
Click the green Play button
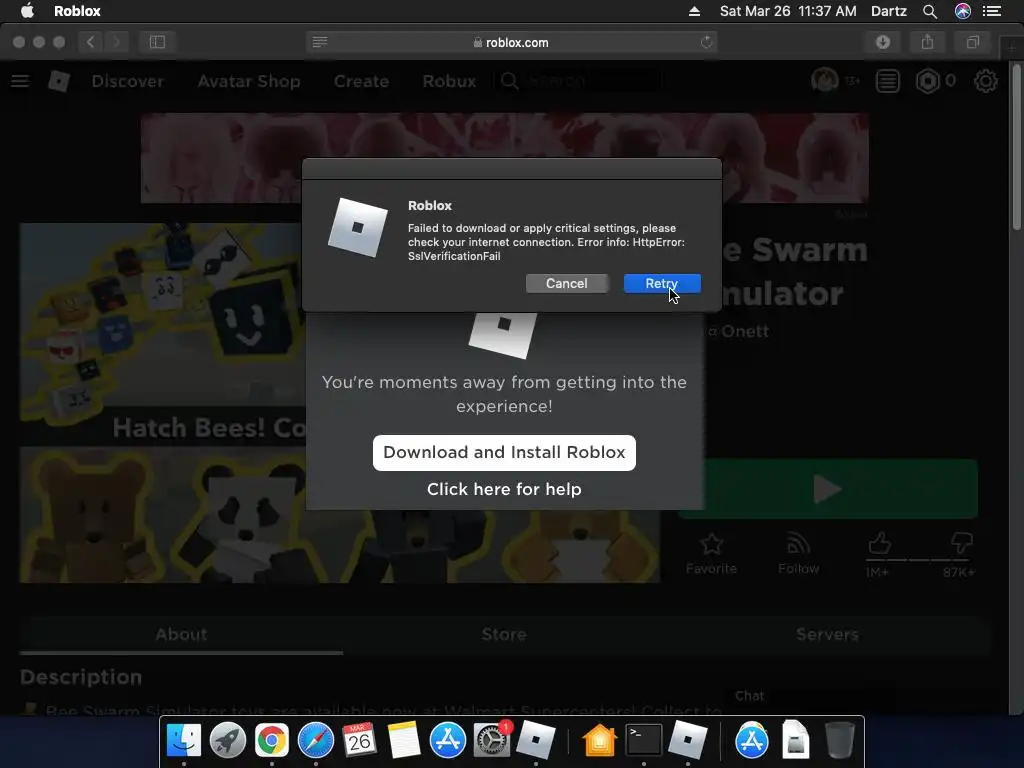point(828,489)
